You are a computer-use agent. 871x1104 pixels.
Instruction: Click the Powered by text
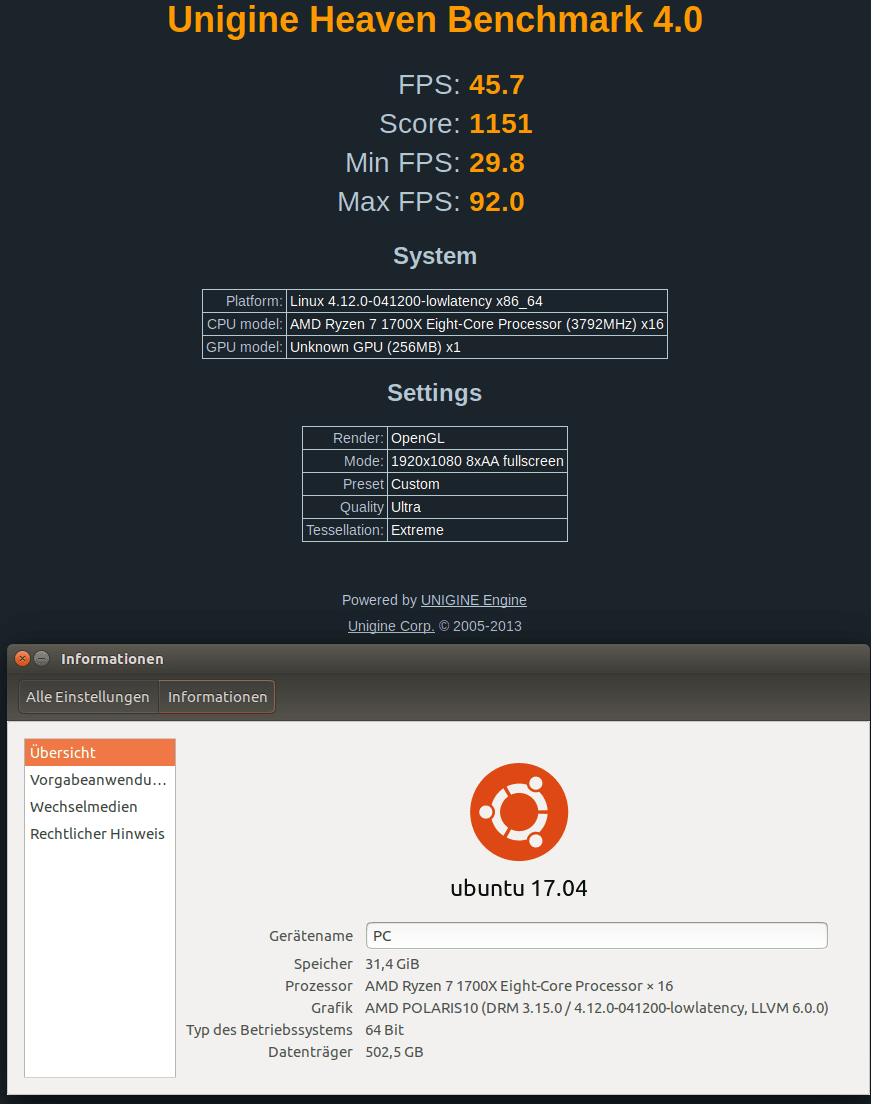coord(380,600)
